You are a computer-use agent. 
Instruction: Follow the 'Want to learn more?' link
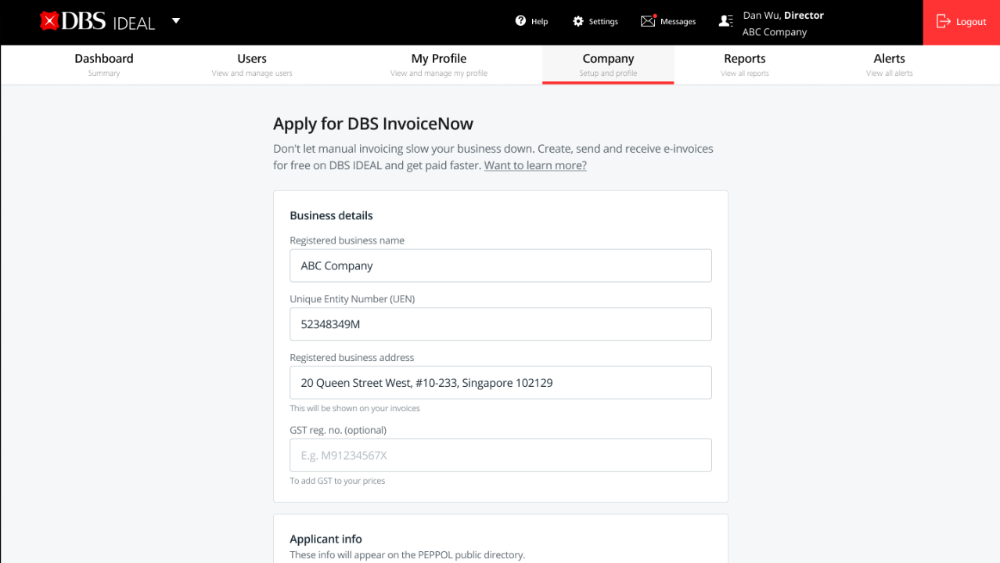coord(535,165)
